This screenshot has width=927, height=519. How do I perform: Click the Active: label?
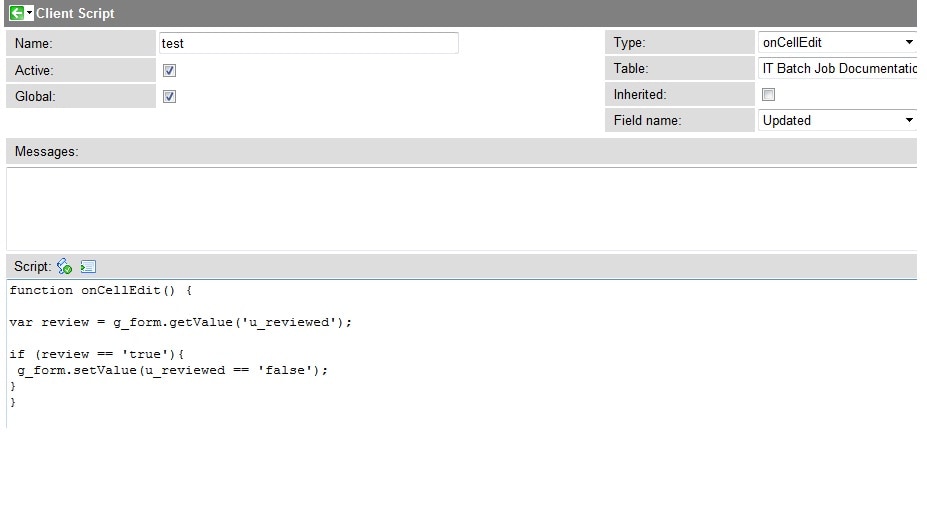click(34, 70)
